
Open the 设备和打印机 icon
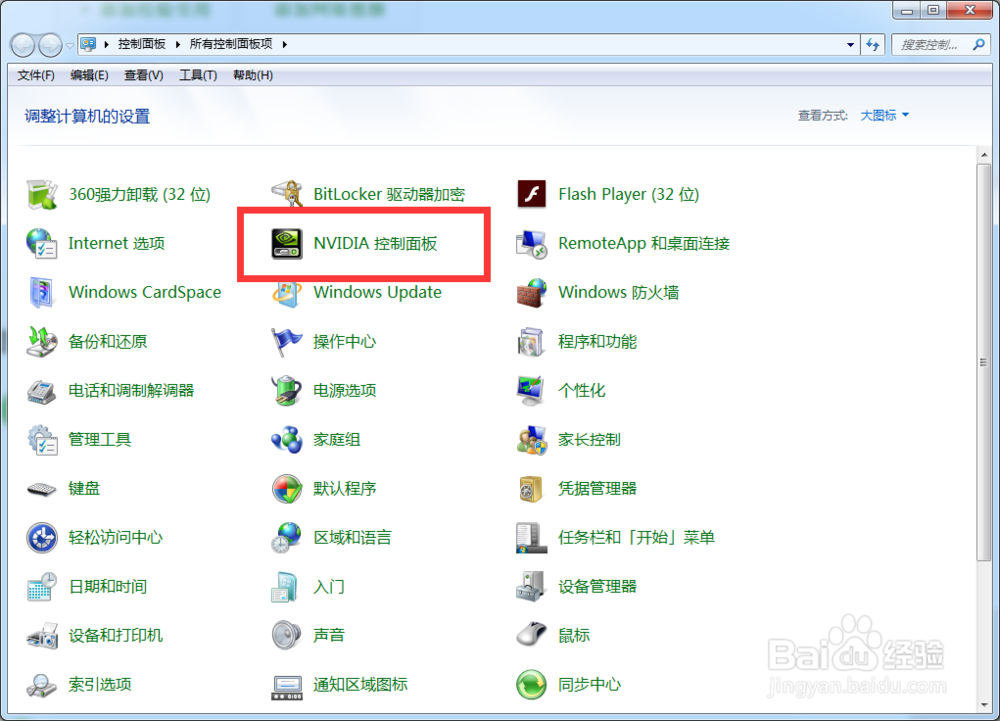point(42,636)
